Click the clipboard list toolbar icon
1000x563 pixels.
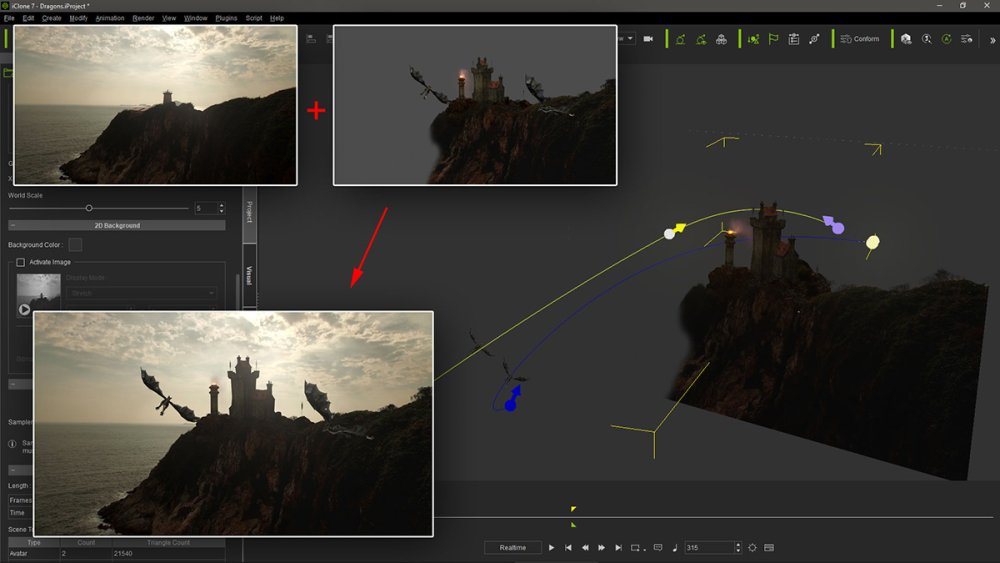pos(794,39)
